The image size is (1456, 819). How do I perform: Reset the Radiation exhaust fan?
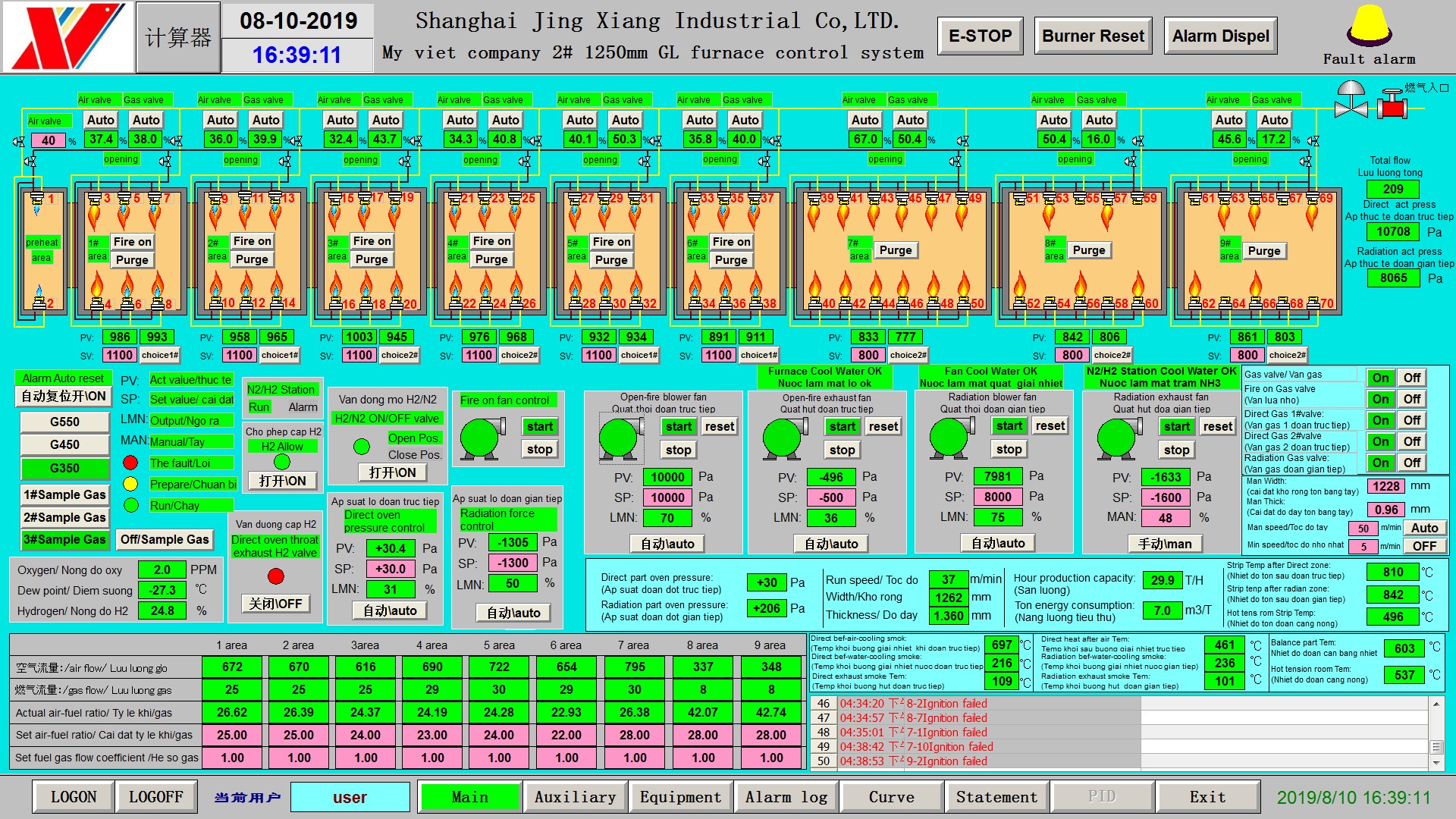click(1217, 427)
